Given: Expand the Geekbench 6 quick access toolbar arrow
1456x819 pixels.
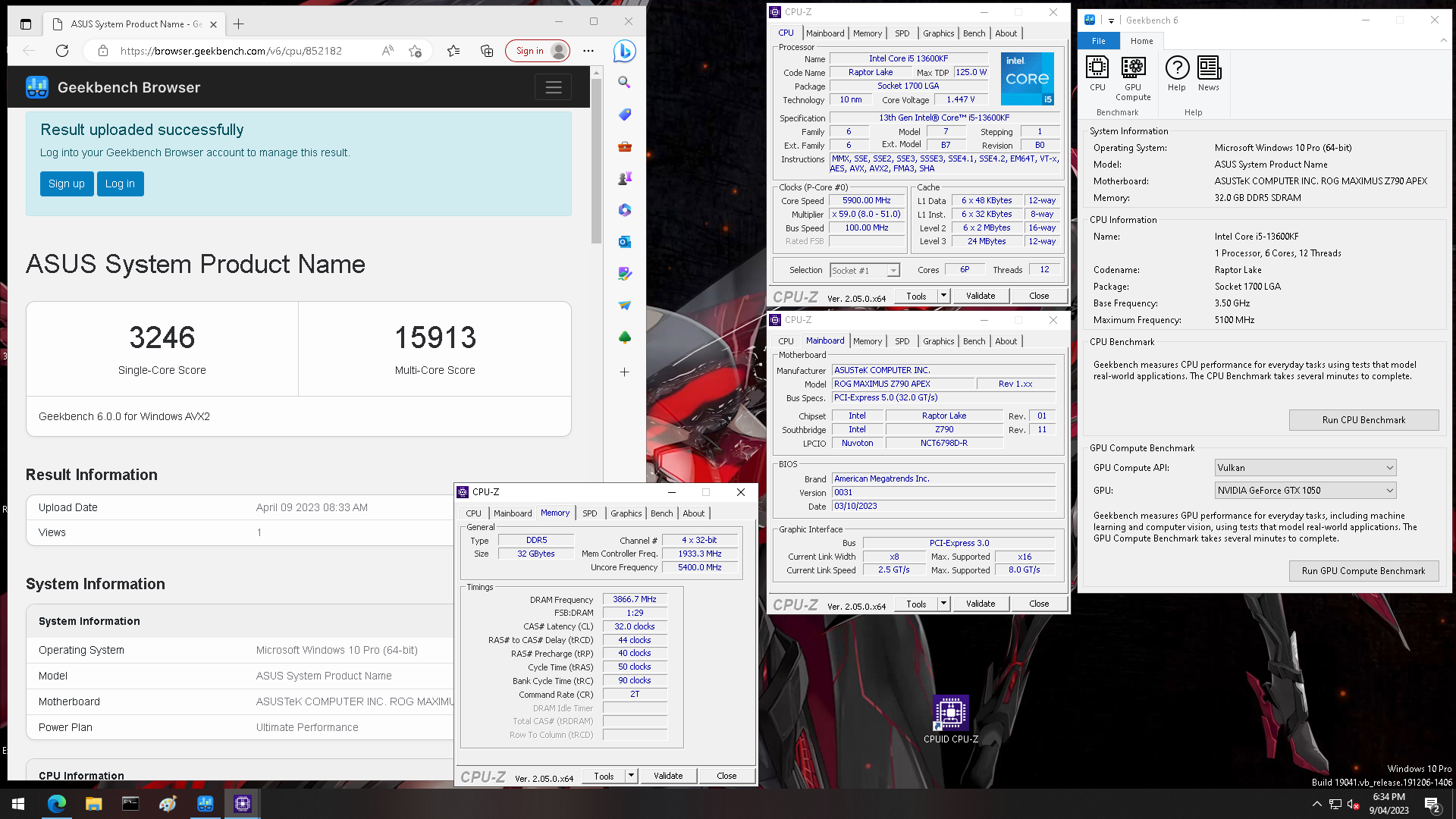Looking at the screenshot, I should coord(1111,21).
